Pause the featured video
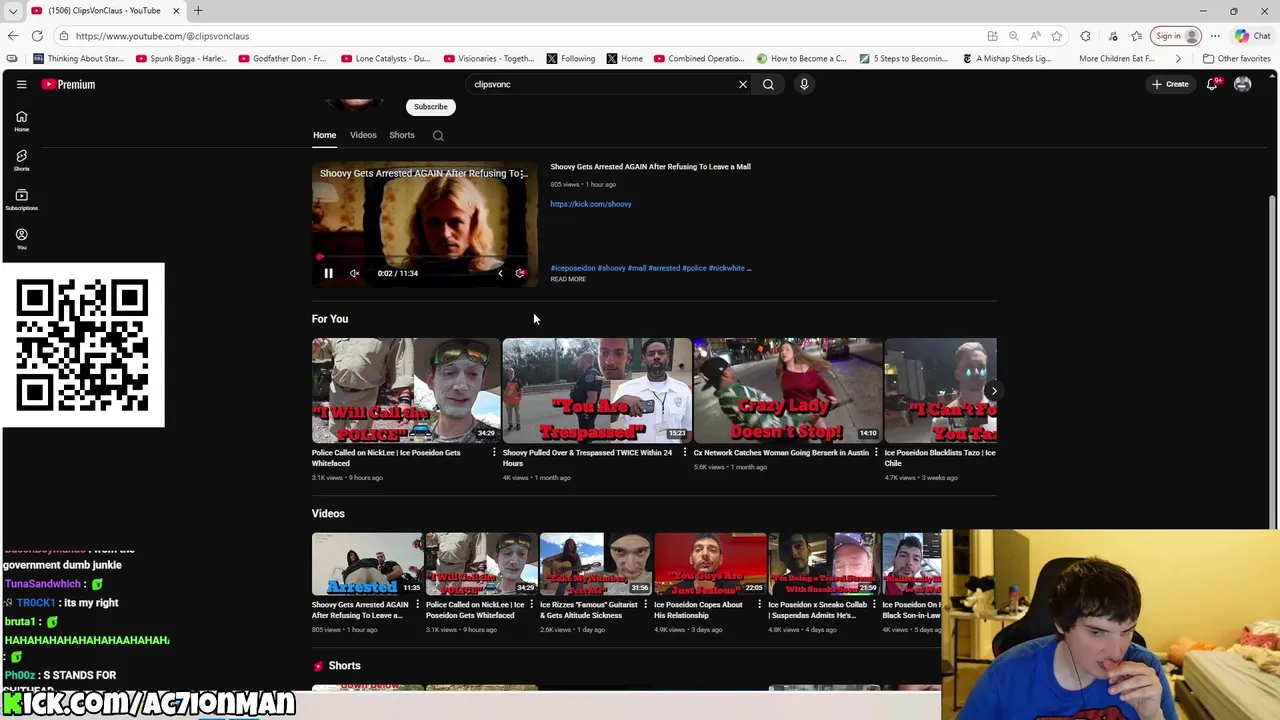1280x720 pixels. pyautogui.click(x=328, y=273)
